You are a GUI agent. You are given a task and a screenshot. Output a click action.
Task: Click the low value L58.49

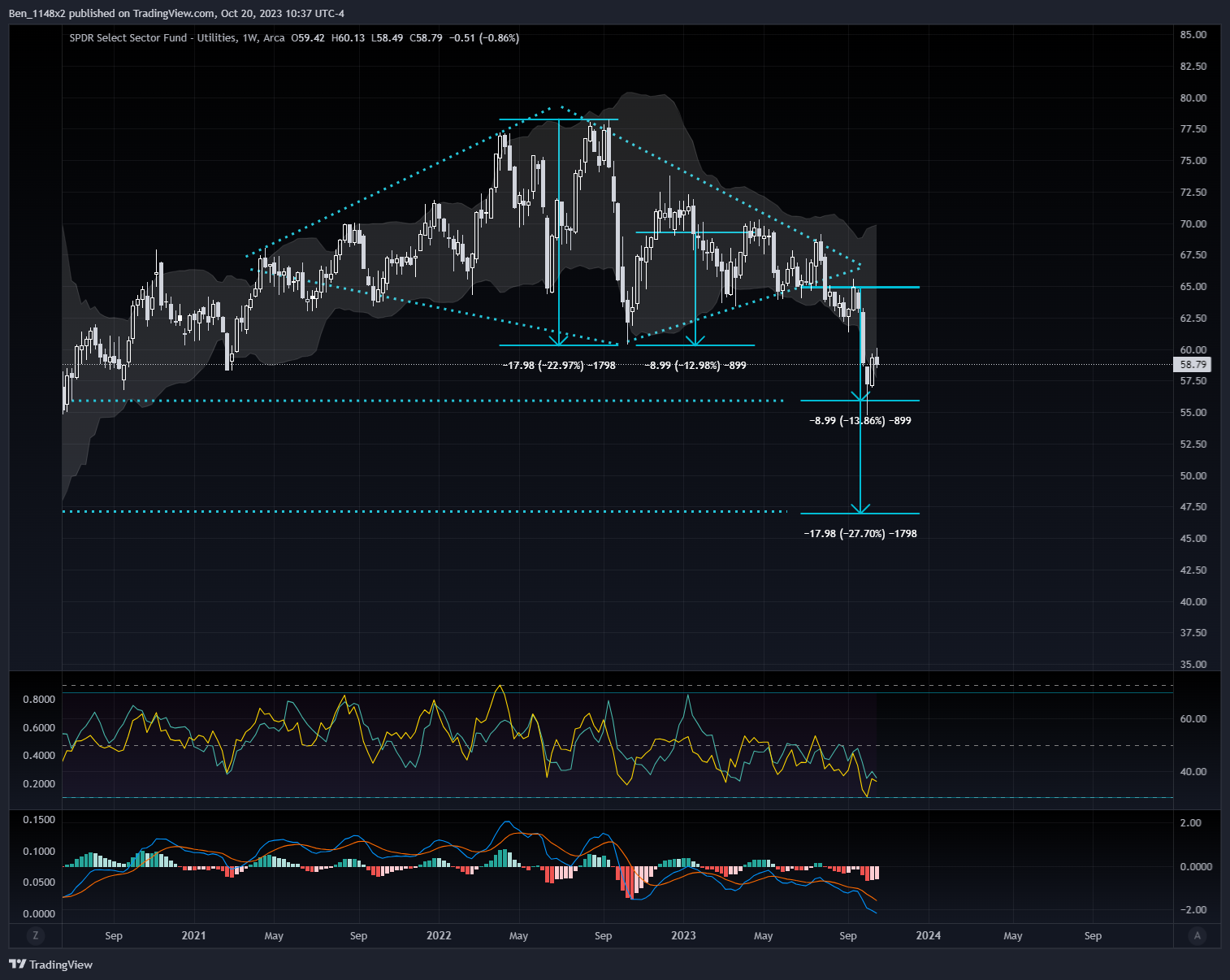pyautogui.click(x=387, y=37)
